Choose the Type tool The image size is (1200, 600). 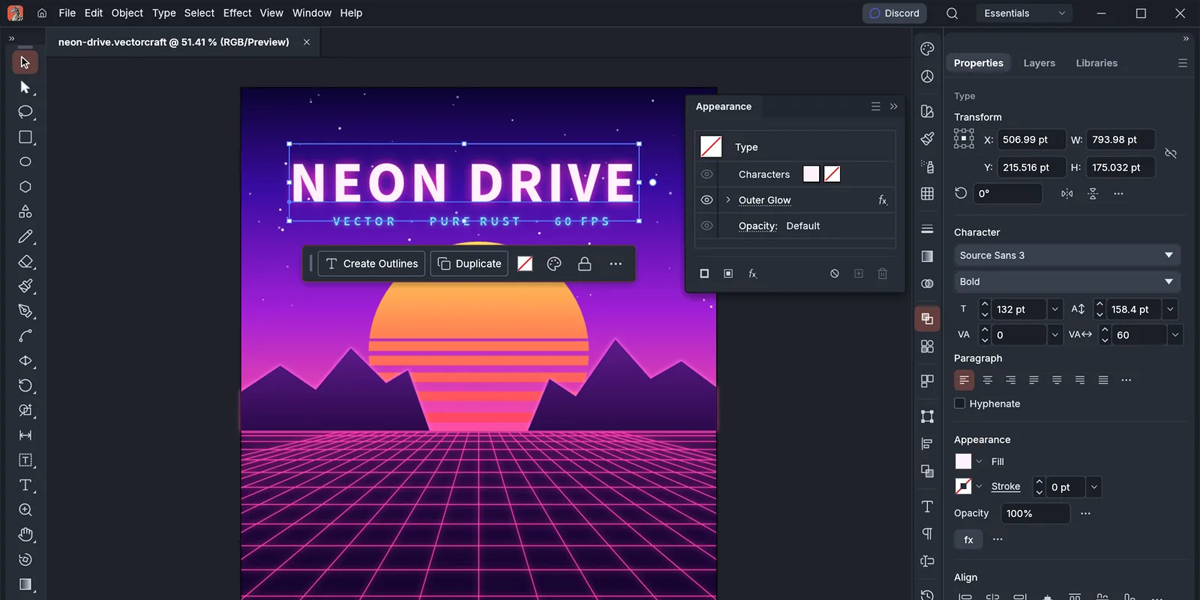click(x=25, y=485)
